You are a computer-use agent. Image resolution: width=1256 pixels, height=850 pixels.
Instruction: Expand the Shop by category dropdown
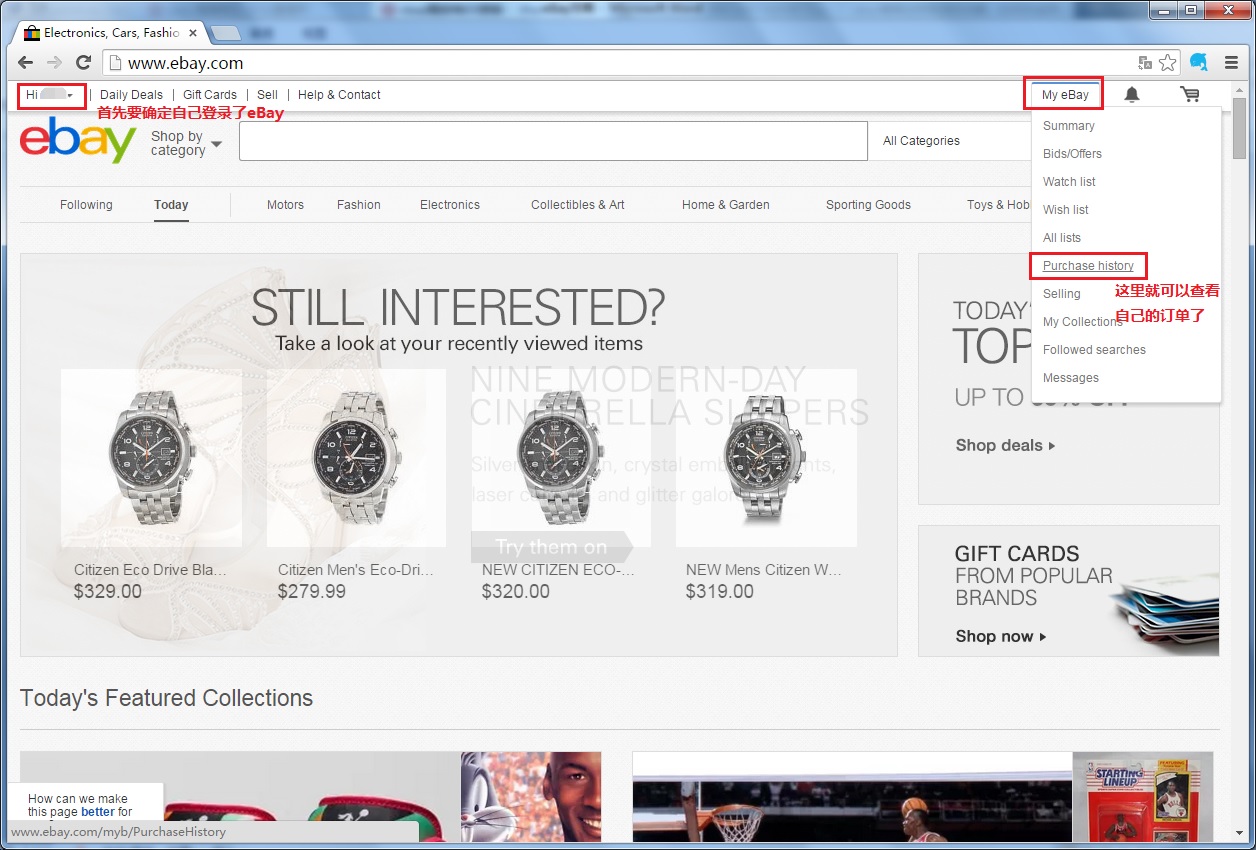(186, 143)
